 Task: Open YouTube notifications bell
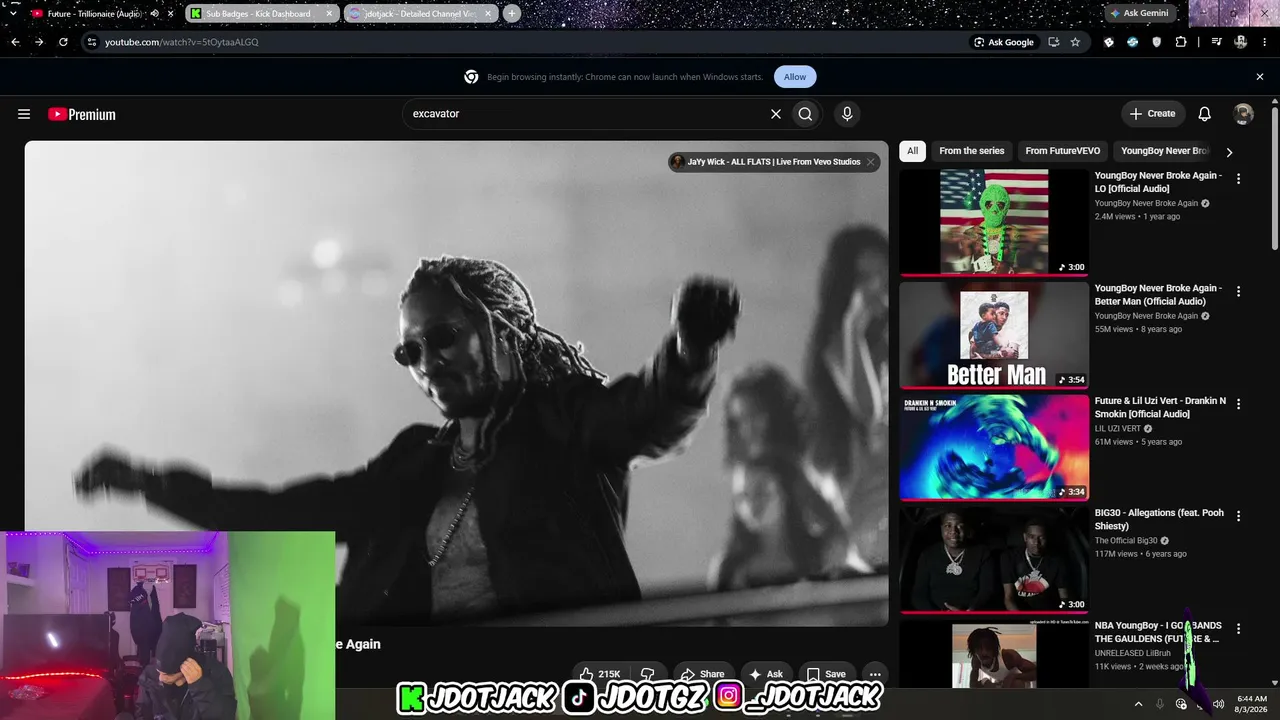click(x=1204, y=114)
